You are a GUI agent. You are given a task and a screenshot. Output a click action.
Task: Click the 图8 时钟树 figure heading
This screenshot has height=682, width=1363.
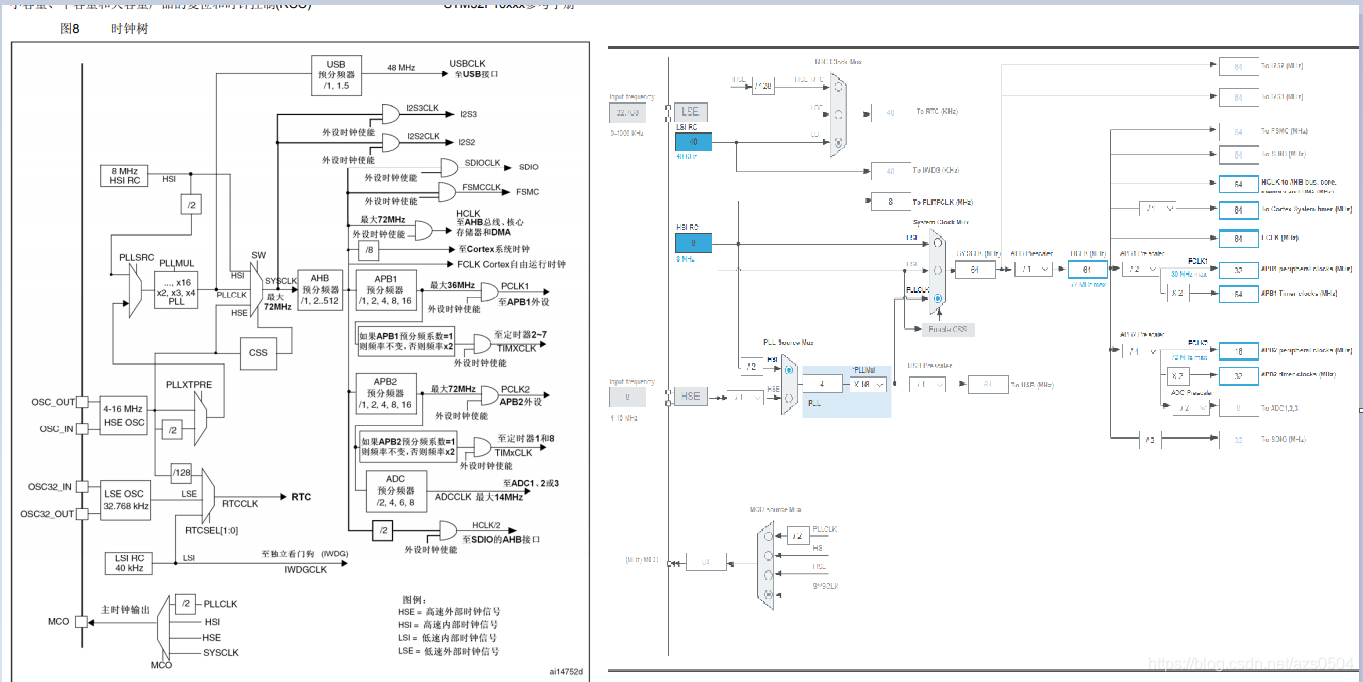coord(104,29)
